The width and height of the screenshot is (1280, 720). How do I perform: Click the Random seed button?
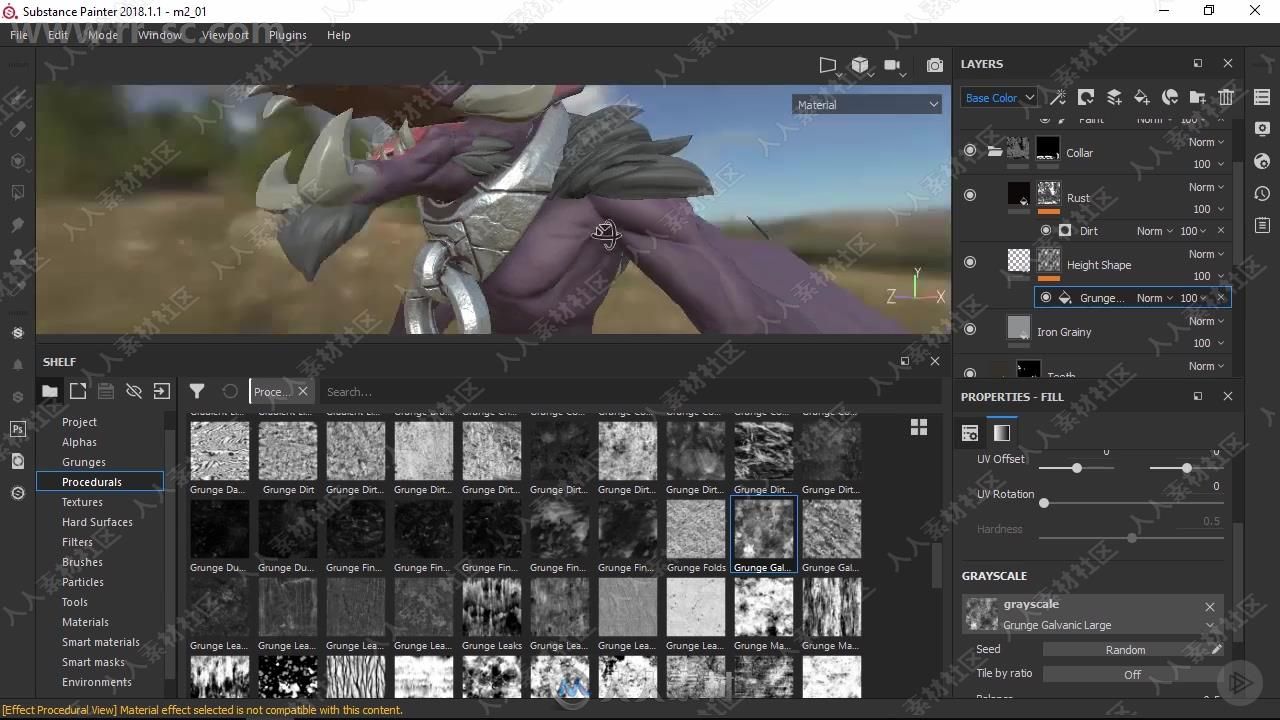[x=1126, y=650]
